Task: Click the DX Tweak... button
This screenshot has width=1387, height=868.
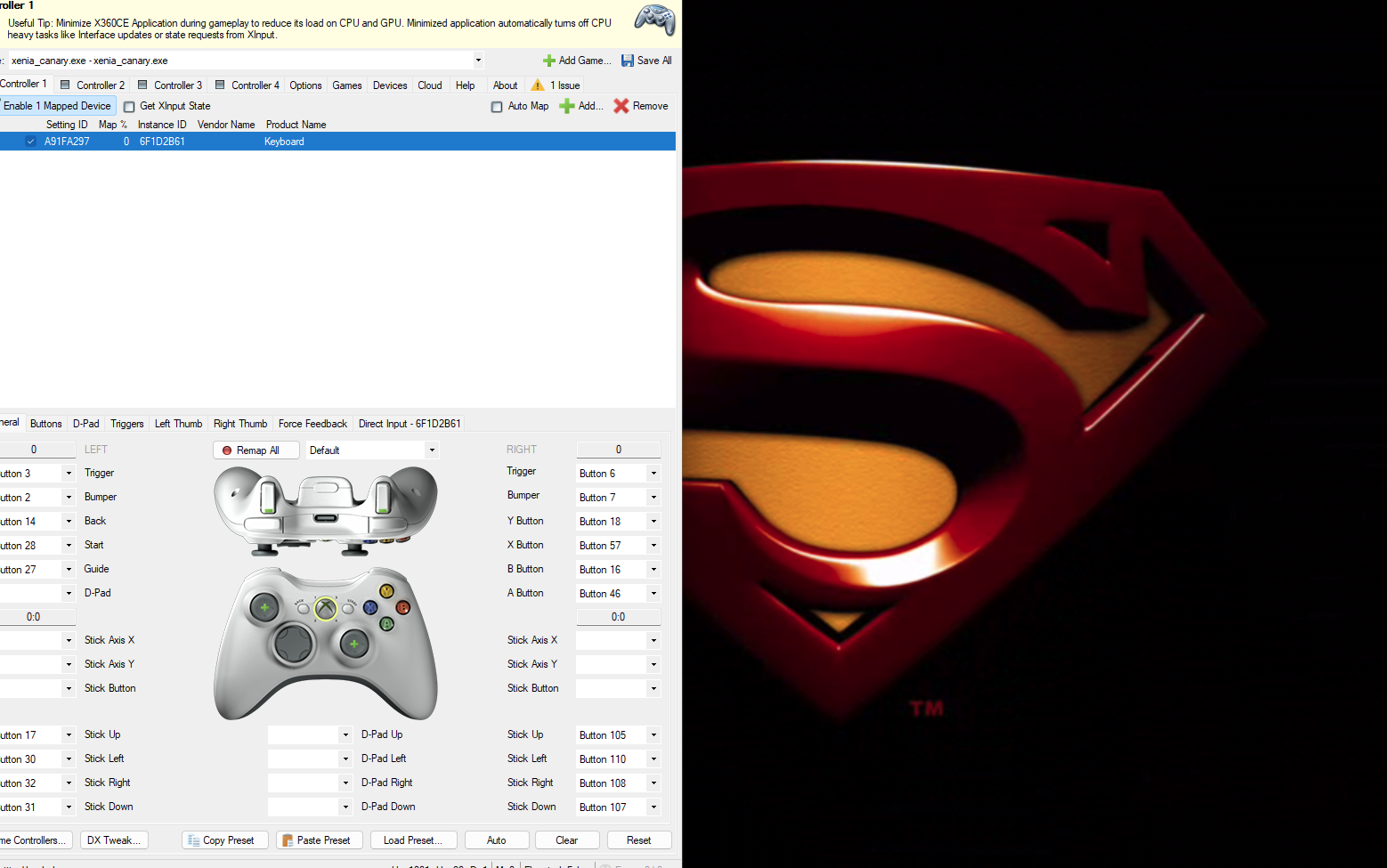Action: coord(114,840)
